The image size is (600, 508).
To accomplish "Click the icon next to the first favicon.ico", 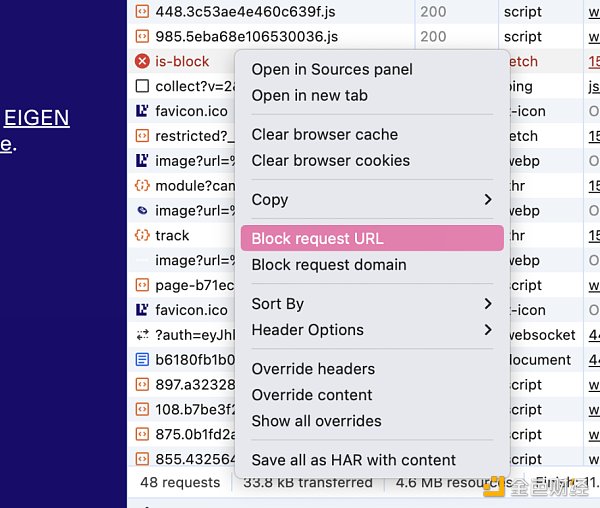I will coord(142,111).
